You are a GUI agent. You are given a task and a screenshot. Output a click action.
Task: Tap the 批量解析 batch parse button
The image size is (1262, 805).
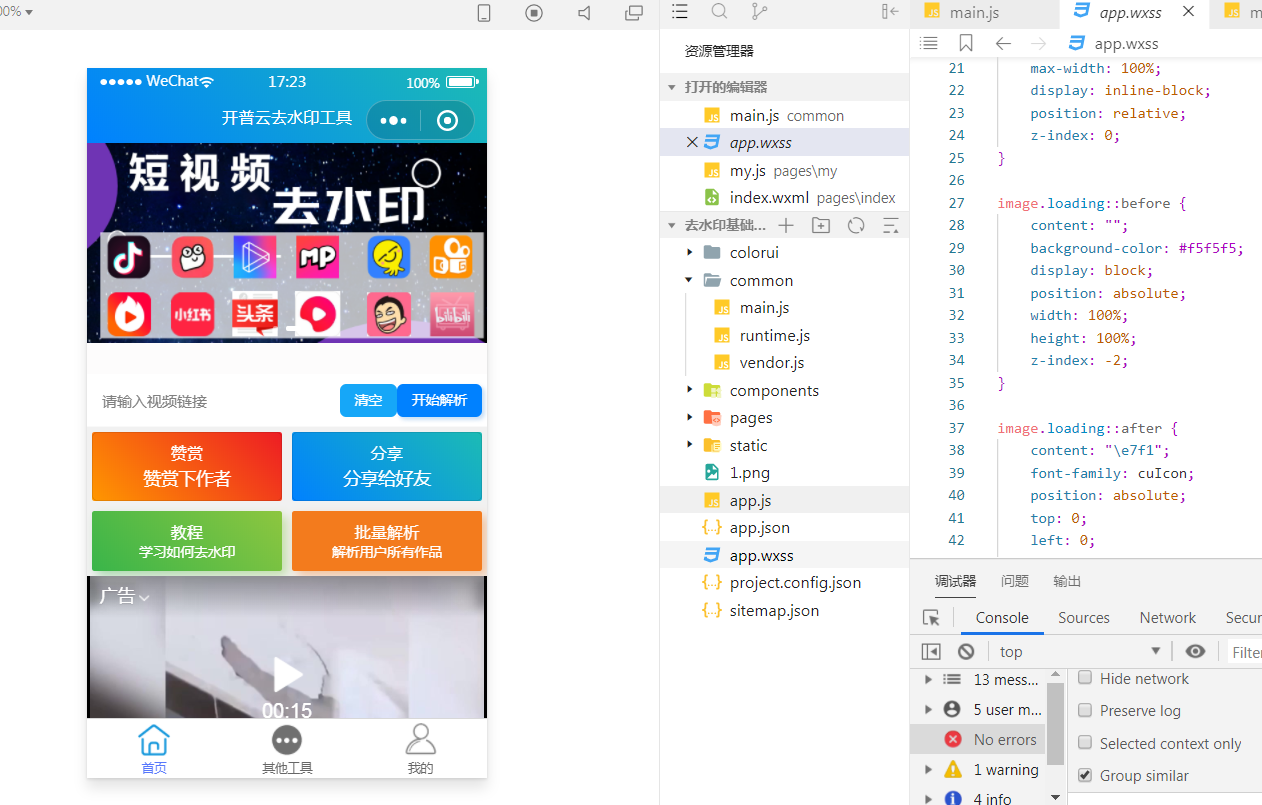pos(387,541)
